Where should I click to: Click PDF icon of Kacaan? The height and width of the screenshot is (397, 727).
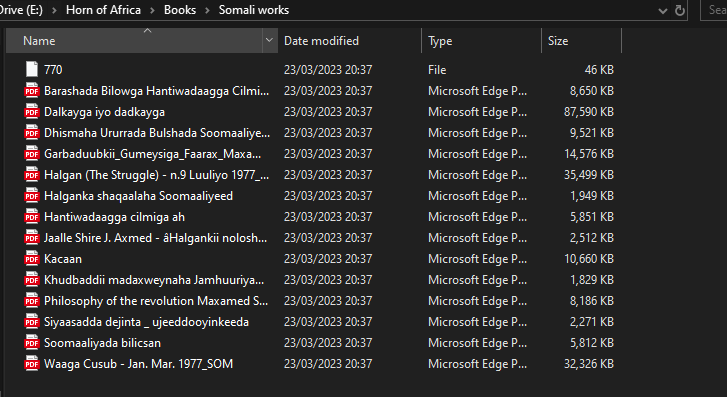(x=32, y=258)
